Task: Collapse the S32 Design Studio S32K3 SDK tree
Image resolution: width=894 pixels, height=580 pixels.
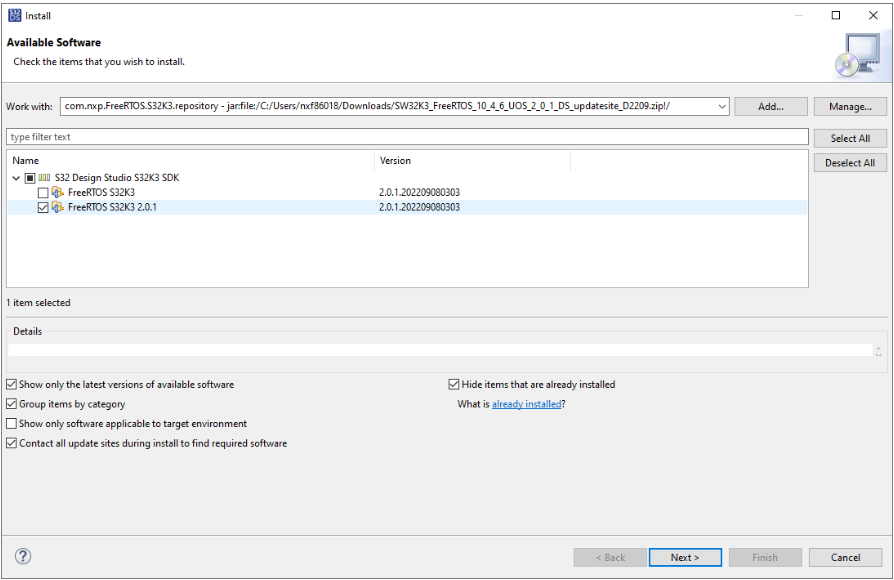Action: 17,178
